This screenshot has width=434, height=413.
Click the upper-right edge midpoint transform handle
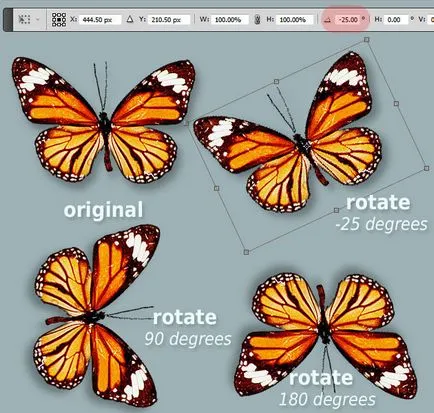point(396,104)
